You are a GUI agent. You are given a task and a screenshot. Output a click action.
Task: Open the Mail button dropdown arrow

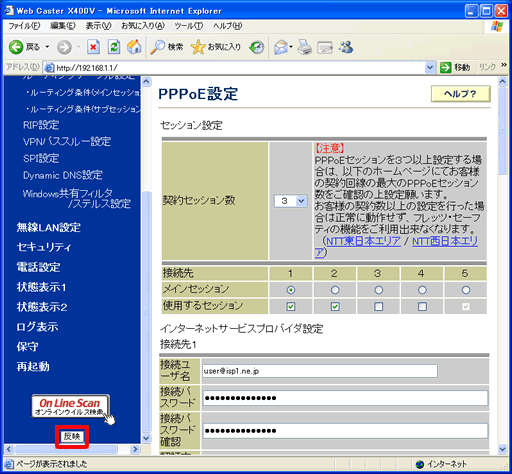coord(291,47)
